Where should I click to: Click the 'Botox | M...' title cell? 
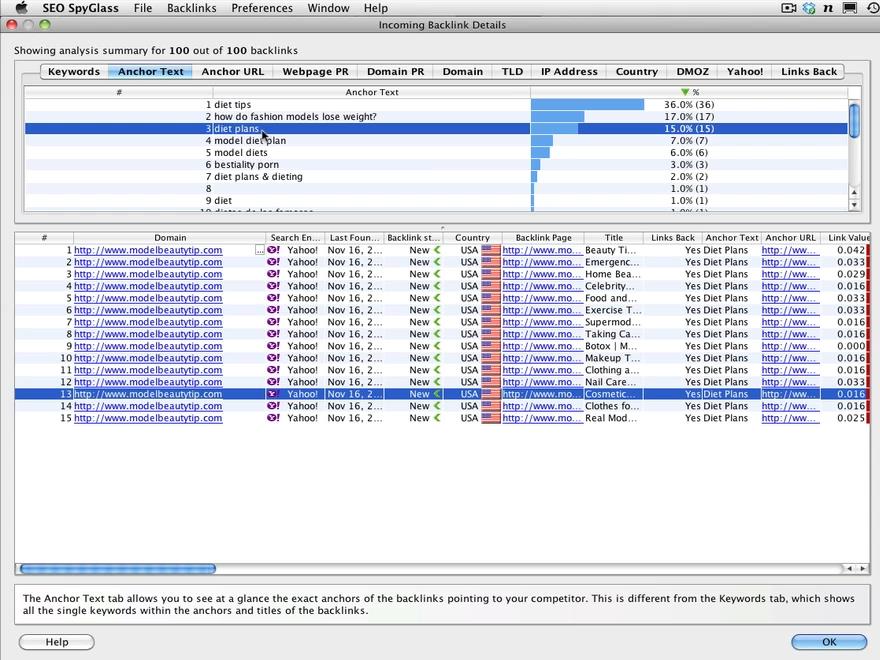click(611, 346)
